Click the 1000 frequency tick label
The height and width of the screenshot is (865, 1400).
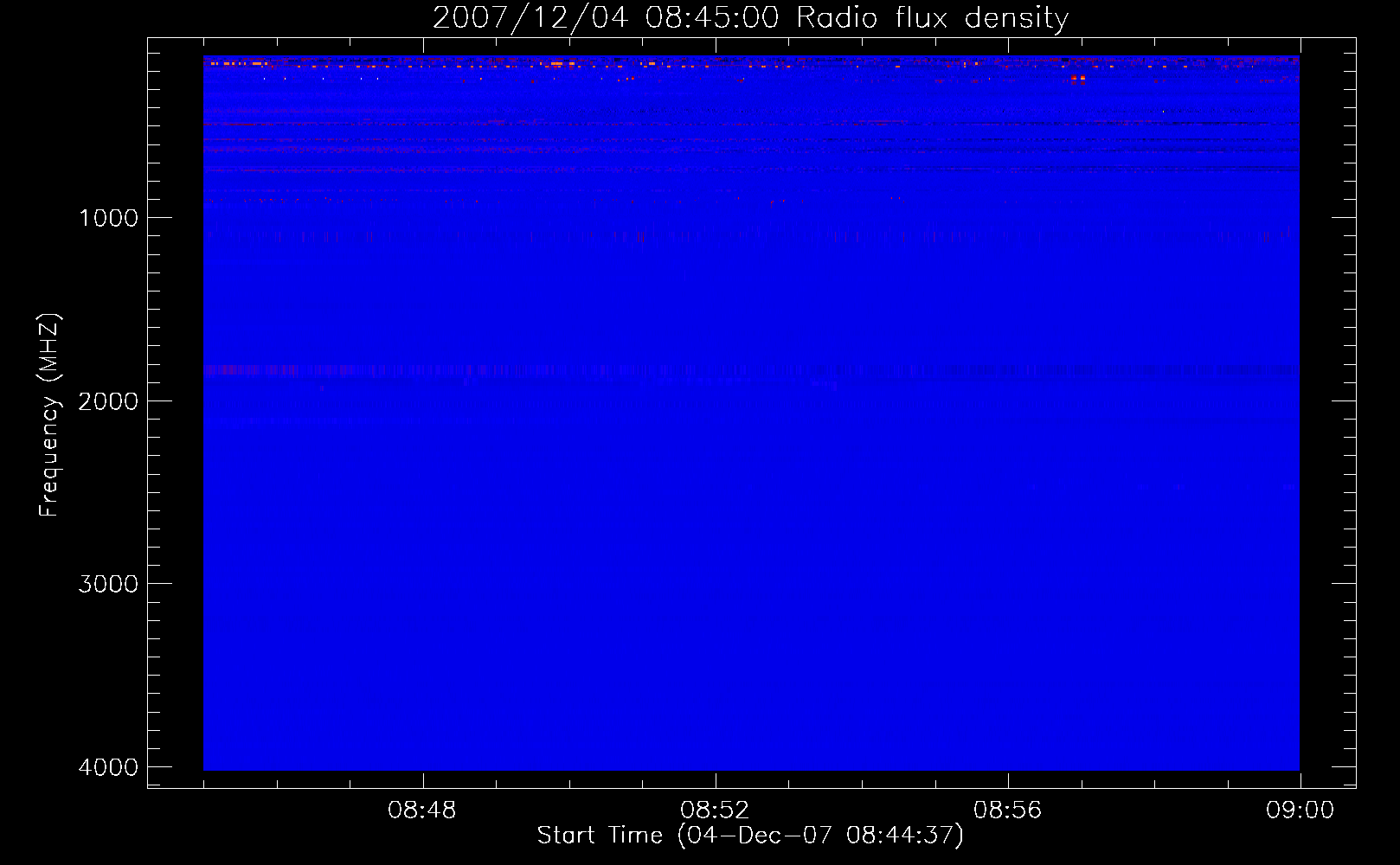click(x=108, y=218)
